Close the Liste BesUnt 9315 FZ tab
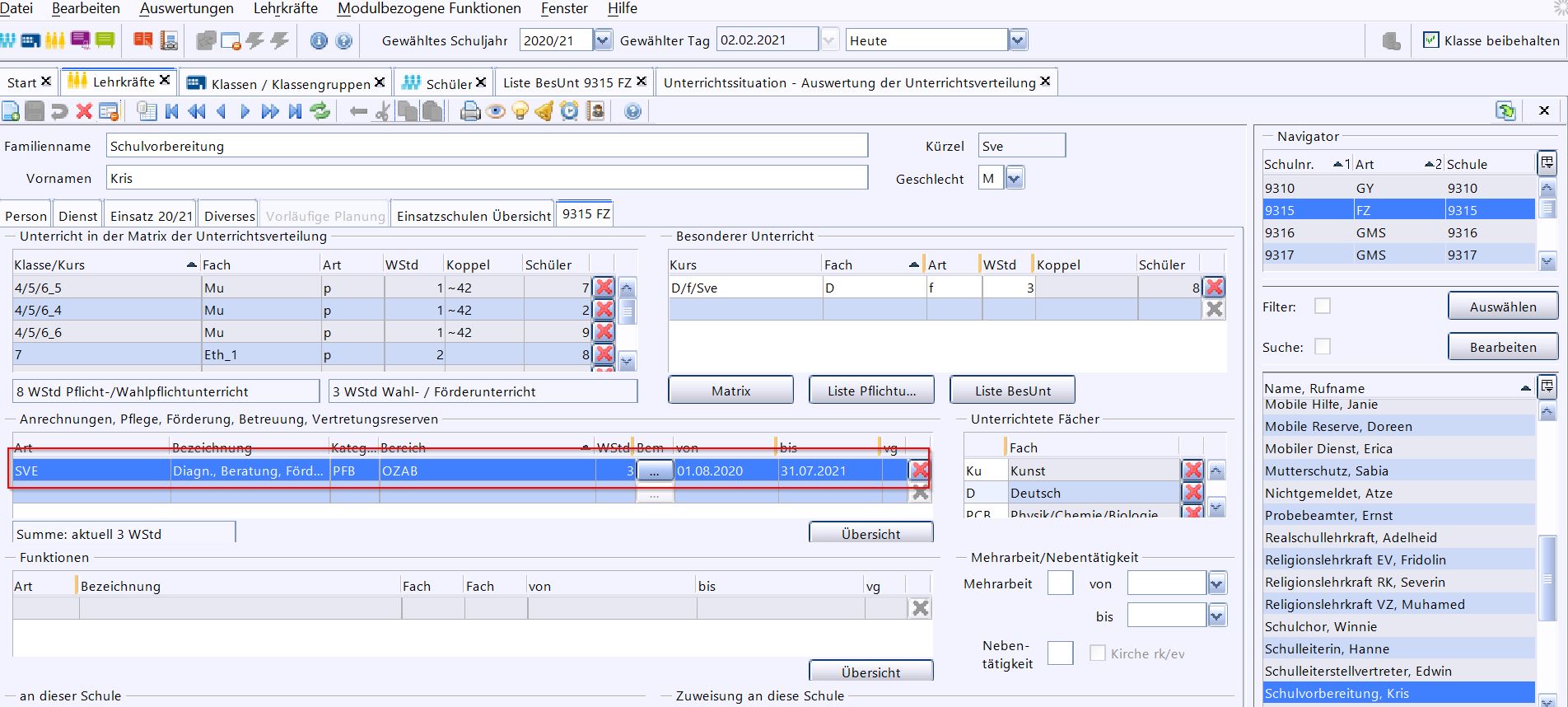The width and height of the screenshot is (1568, 707). [x=642, y=81]
